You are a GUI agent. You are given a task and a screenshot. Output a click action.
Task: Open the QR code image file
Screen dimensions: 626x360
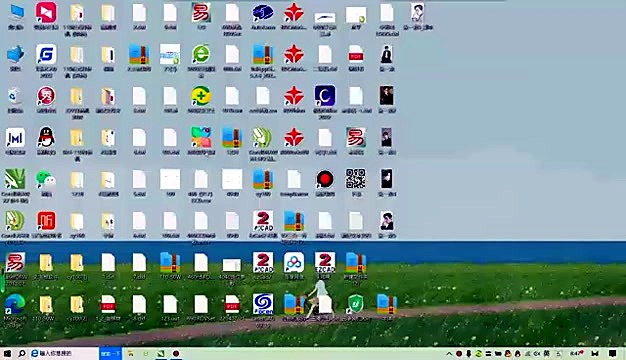(x=355, y=178)
